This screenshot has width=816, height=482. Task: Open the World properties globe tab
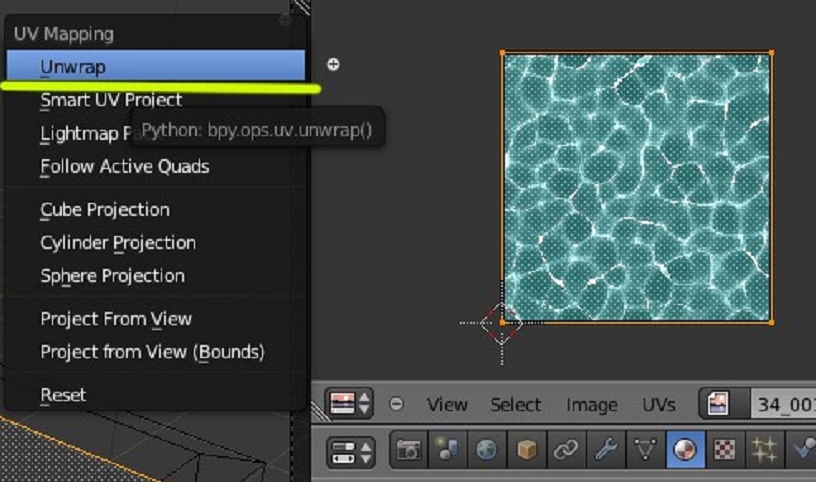(x=486, y=451)
